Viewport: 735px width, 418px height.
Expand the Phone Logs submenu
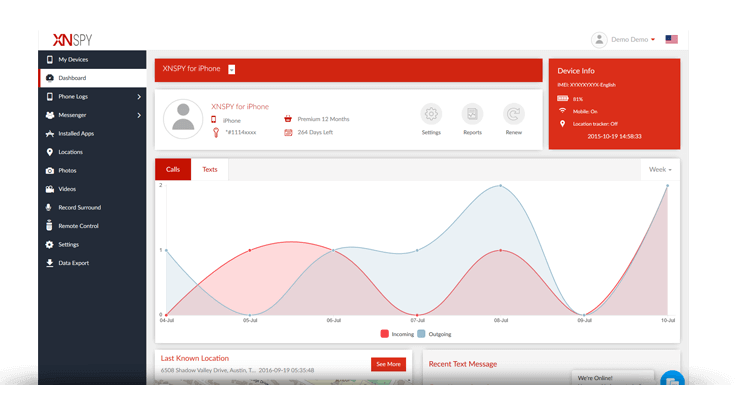click(92, 97)
